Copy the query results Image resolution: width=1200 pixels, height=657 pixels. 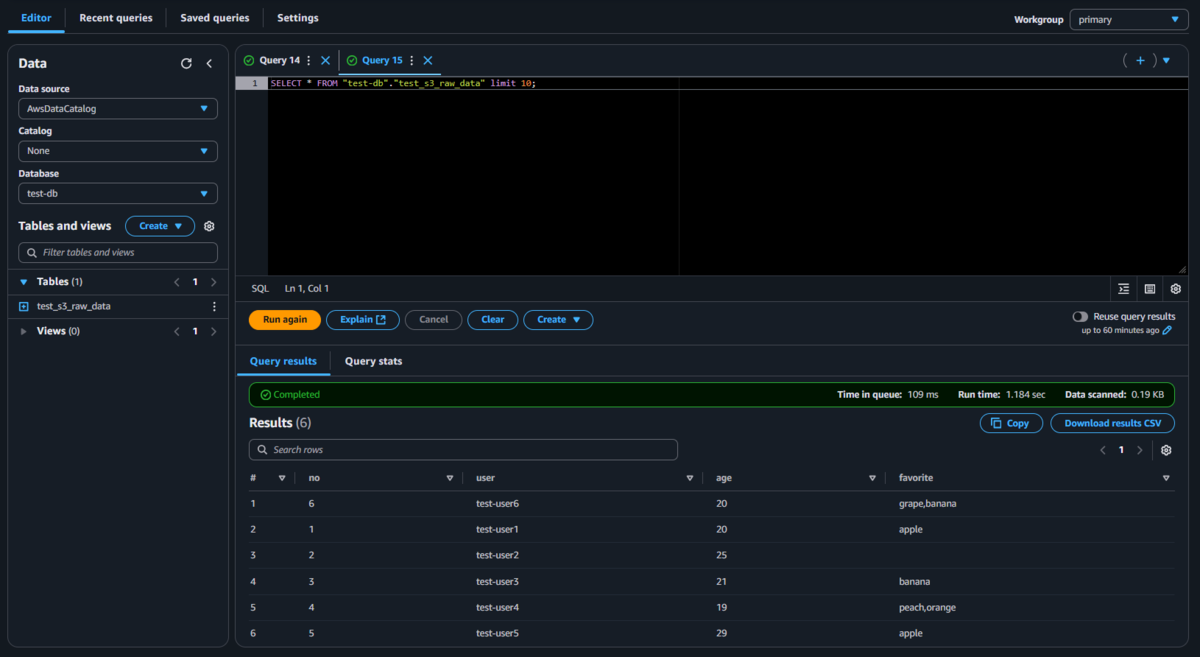(1011, 423)
